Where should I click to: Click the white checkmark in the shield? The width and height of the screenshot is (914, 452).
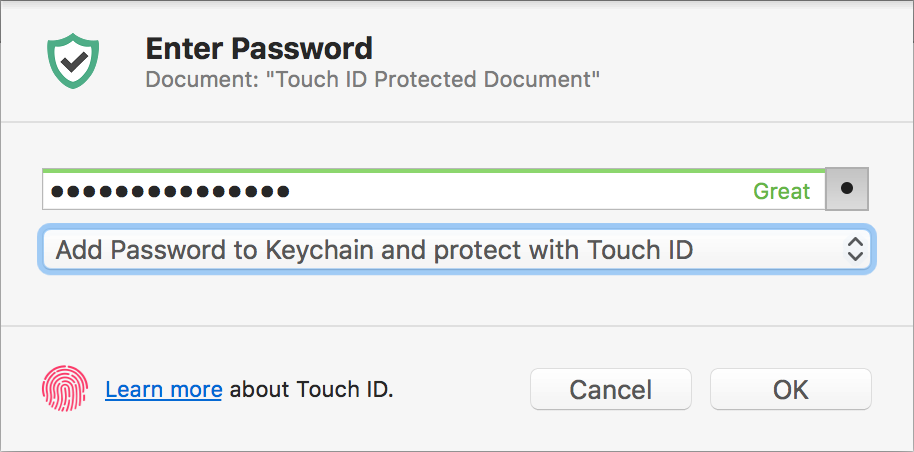(73, 60)
